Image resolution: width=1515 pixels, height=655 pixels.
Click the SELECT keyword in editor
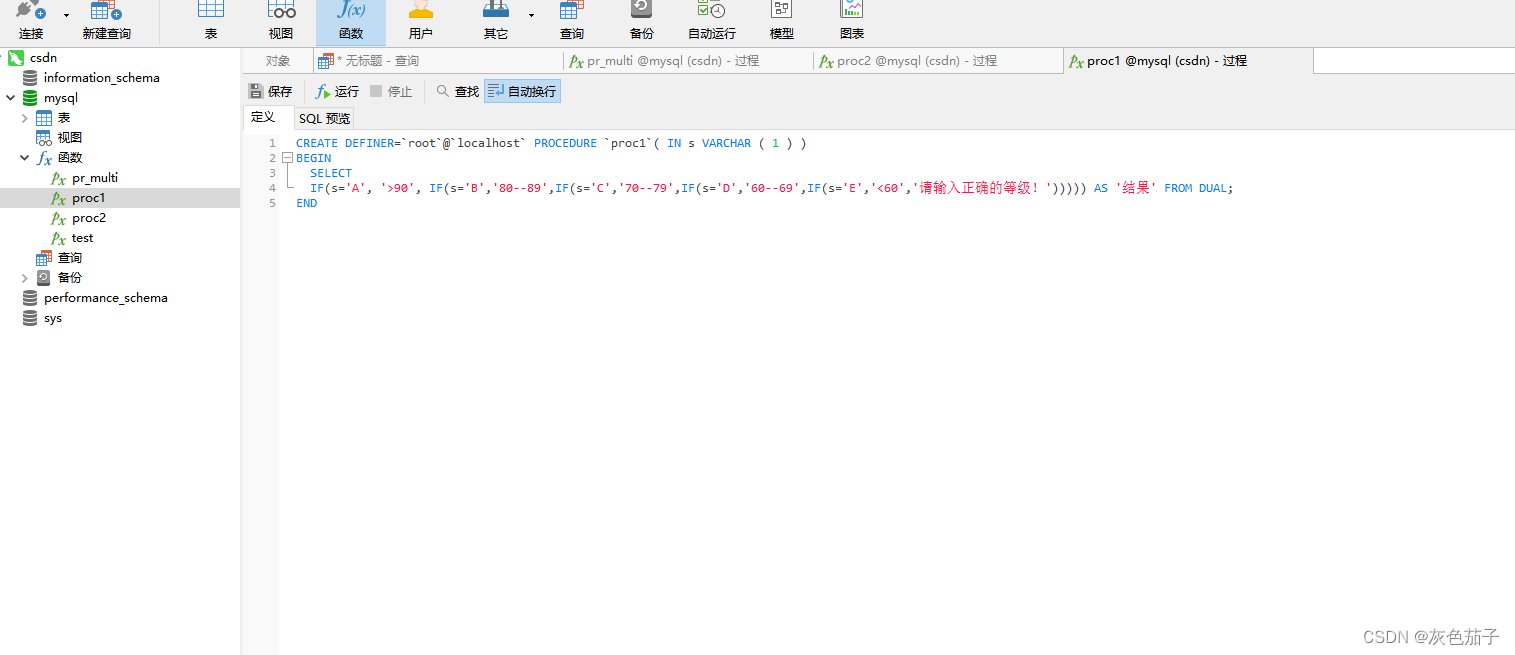[331, 173]
